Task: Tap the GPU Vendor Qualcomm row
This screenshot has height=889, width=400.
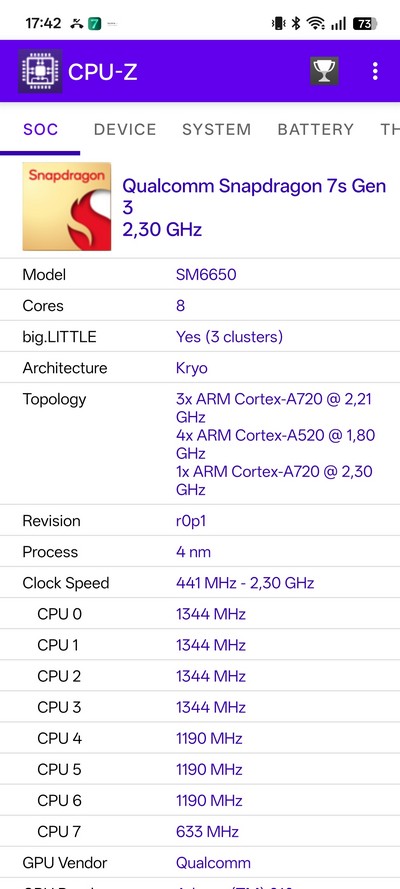Action: 200,863
